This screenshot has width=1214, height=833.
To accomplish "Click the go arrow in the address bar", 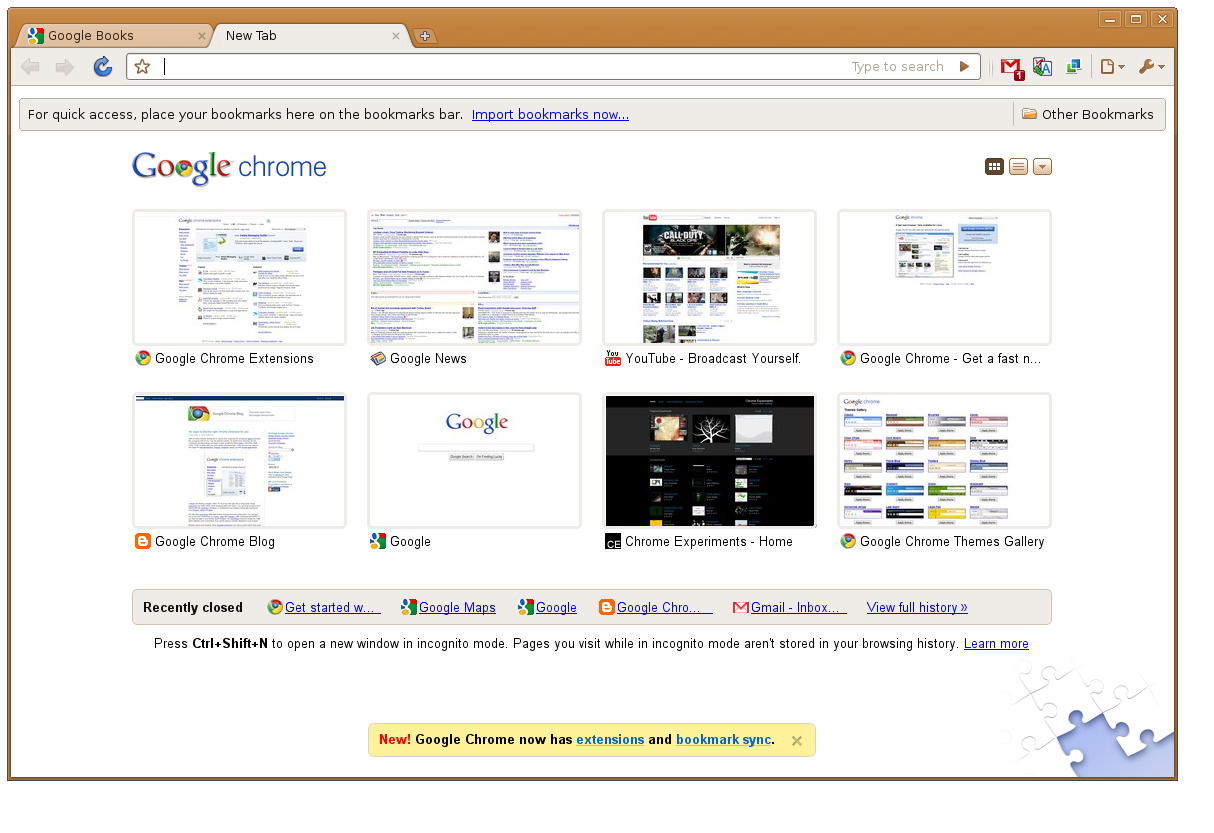I will coord(964,67).
